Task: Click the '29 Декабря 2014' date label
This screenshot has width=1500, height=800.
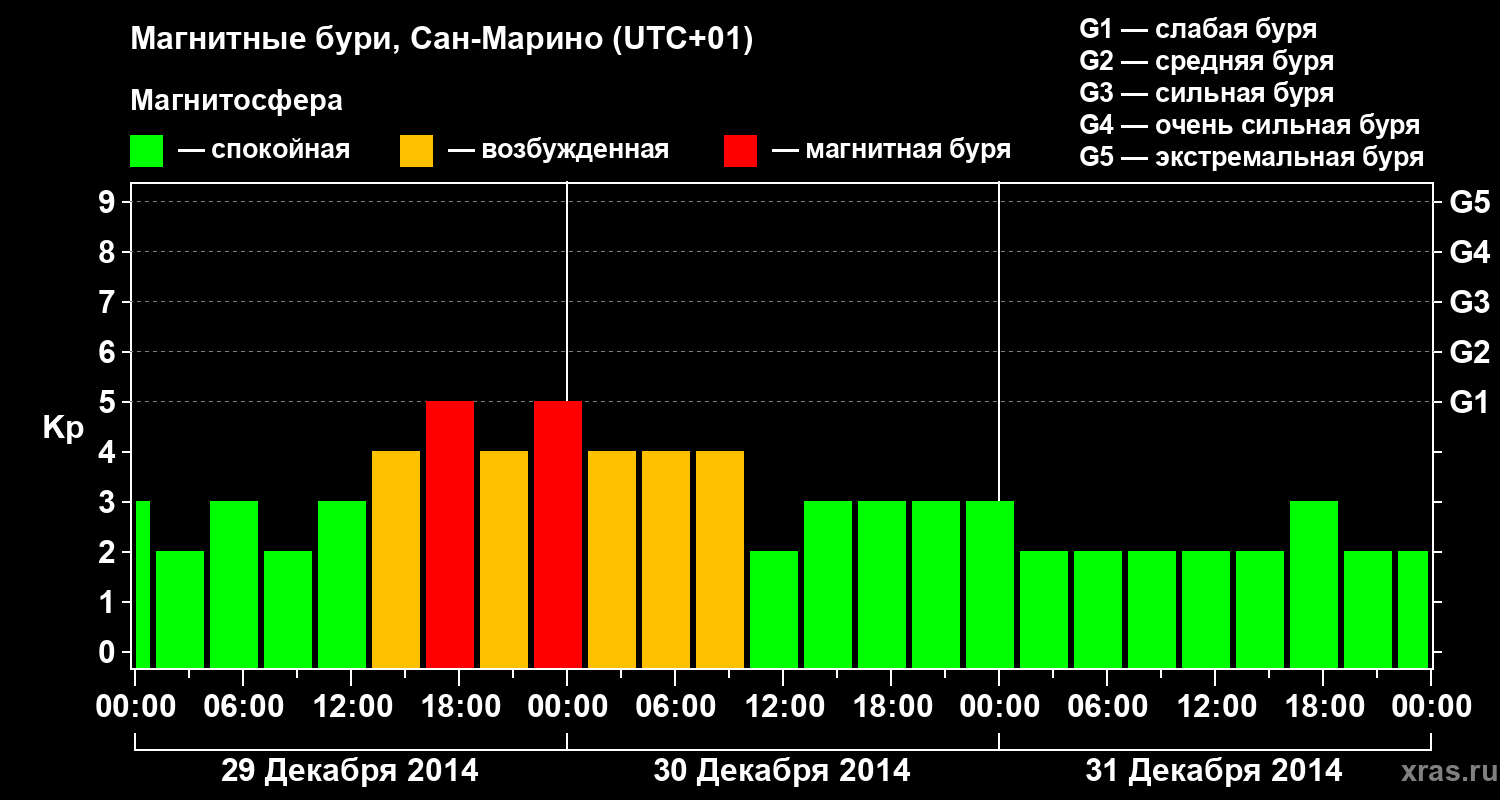Action: coord(349,771)
